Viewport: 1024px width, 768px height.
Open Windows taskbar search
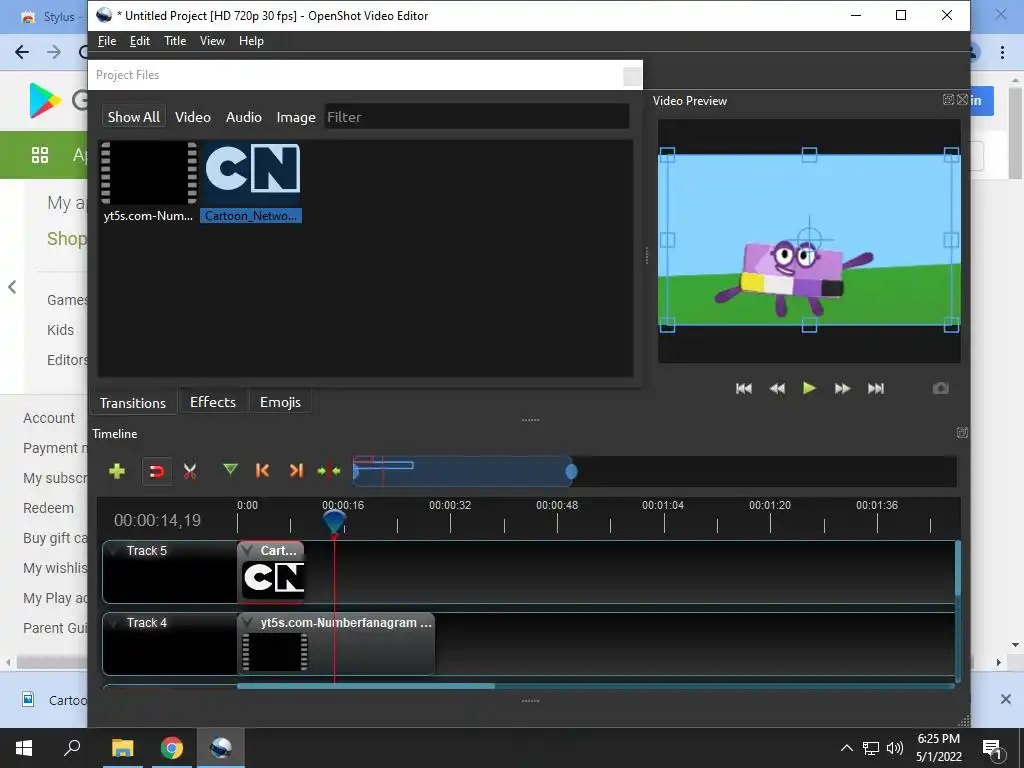pos(72,748)
